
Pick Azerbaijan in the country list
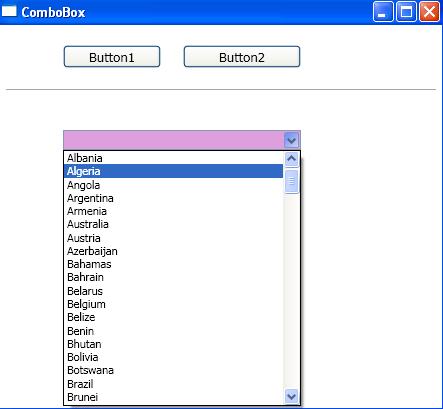[x=173, y=251]
